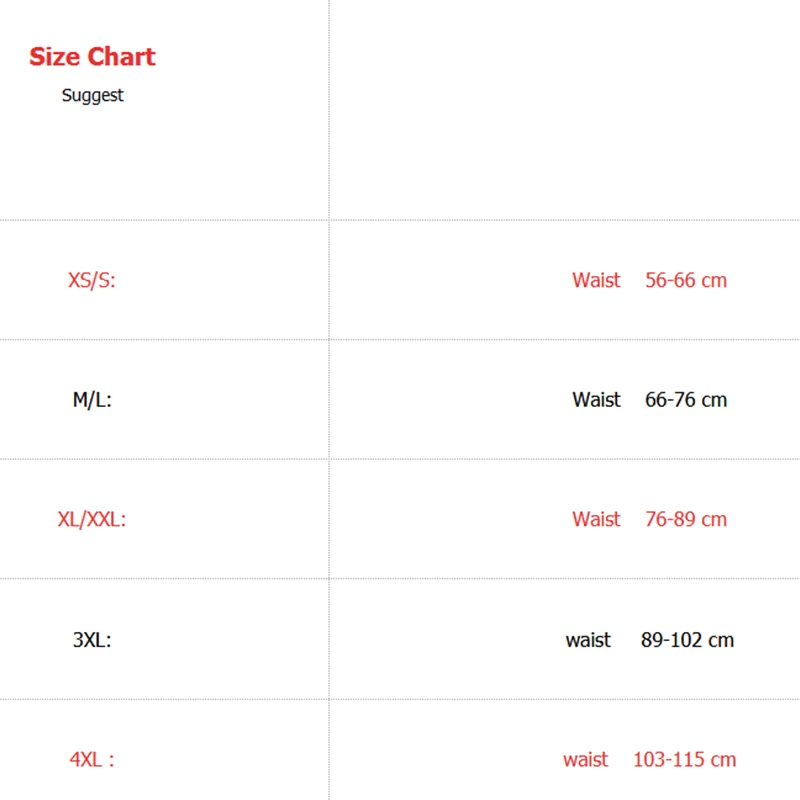Click the 76-89 cm waist value
Screen dimensions: 800x800
tap(686, 520)
